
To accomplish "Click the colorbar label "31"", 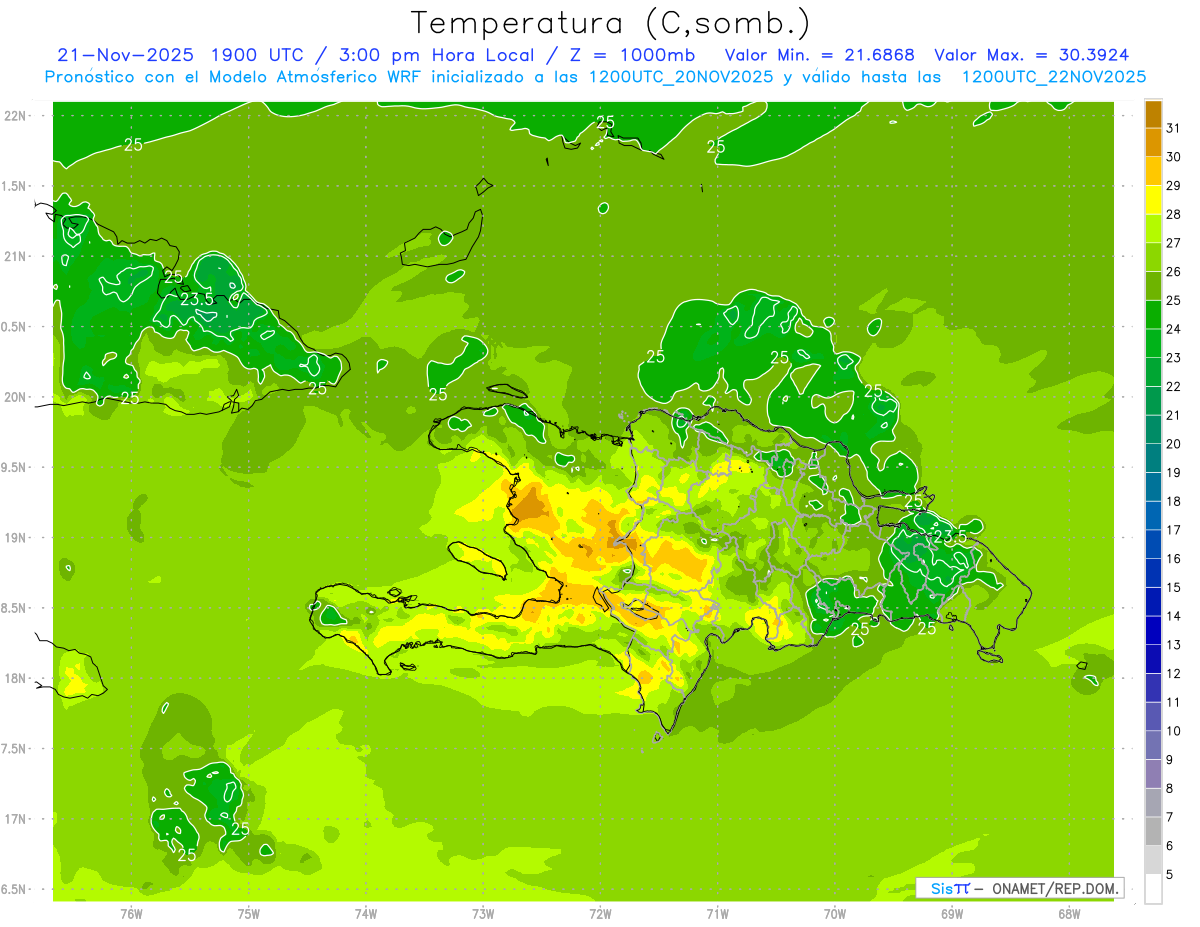I will point(1173,128).
